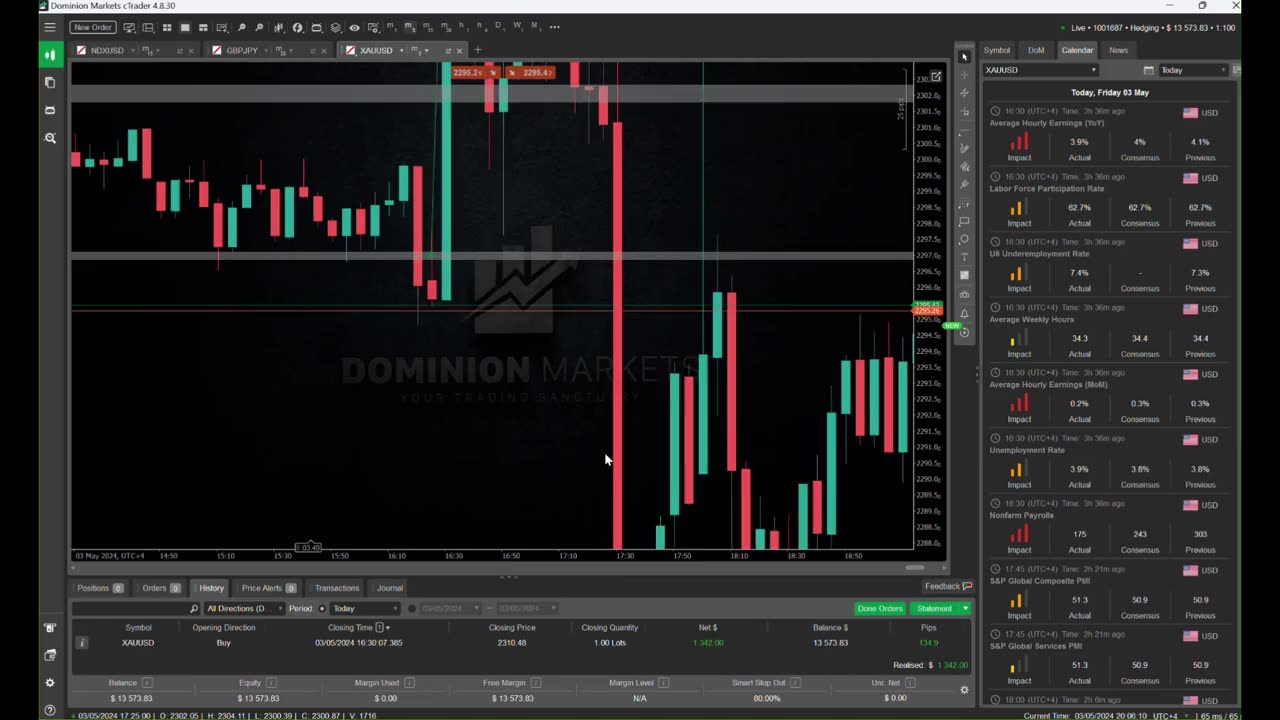This screenshot has width=1280, height=720.
Task: Select the ellipse shape drawing tool
Action: [x=964, y=239]
